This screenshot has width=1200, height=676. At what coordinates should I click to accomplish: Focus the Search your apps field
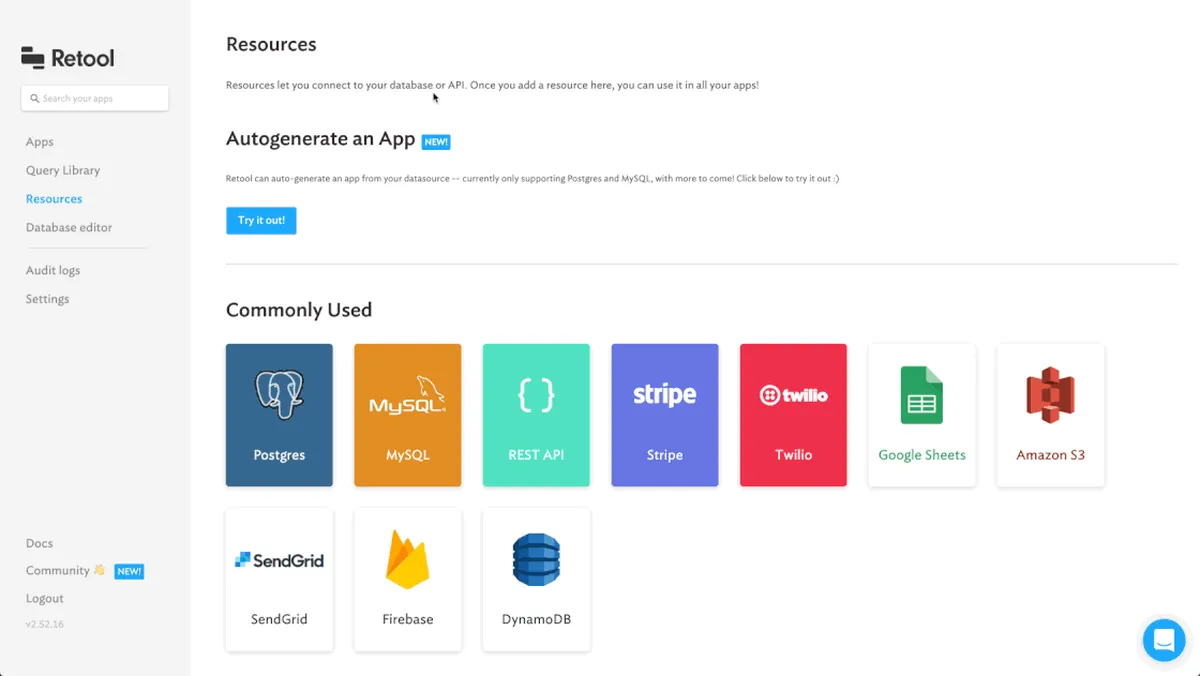(95, 98)
